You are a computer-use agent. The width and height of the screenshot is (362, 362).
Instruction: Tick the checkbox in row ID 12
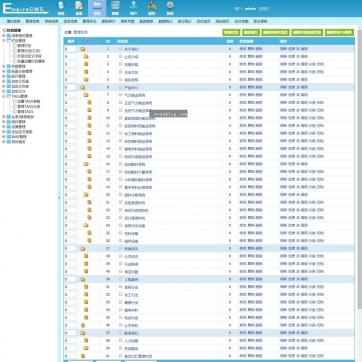pyautogui.click(x=120, y=133)
